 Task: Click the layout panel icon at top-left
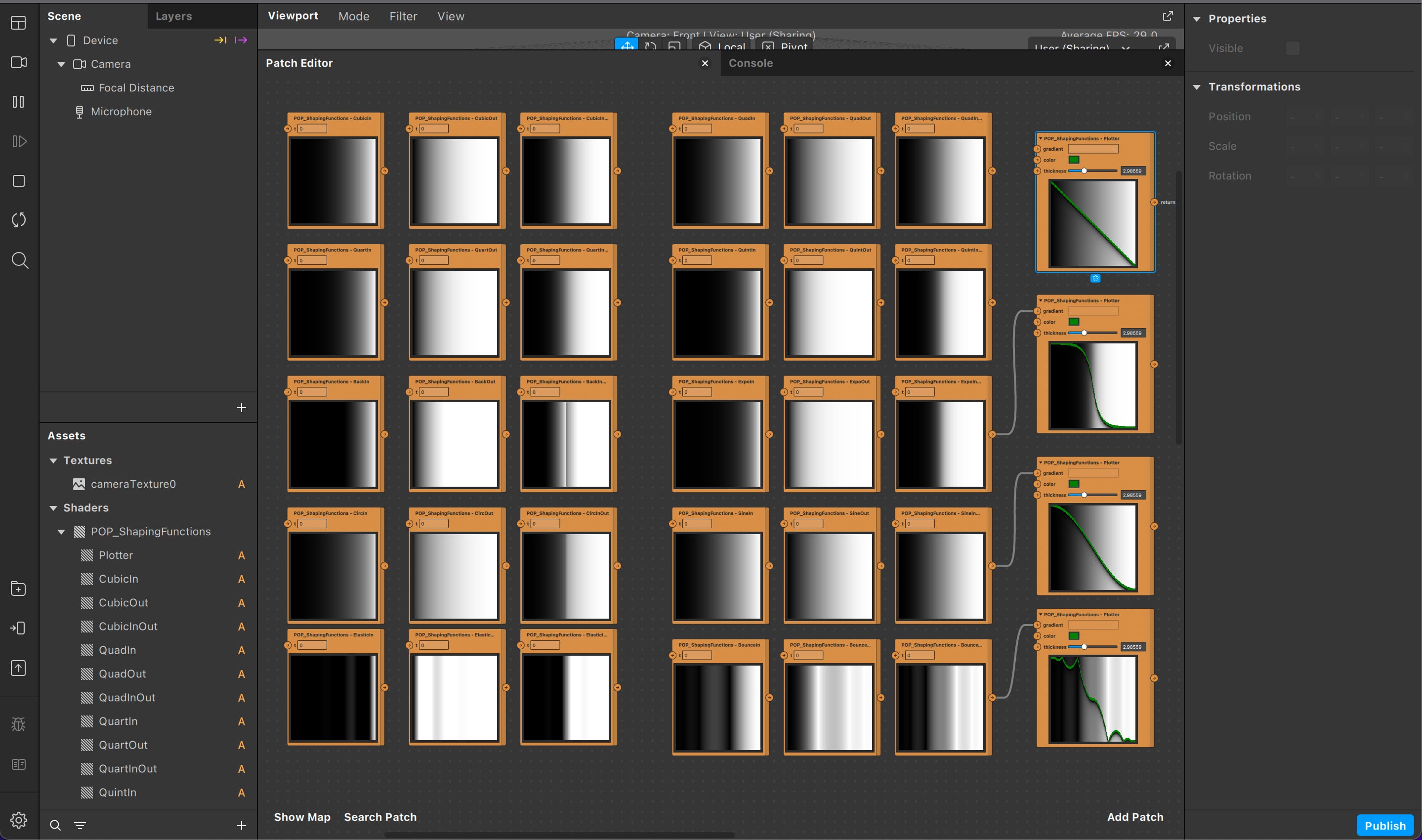pyautogui.click(x=18, y=23)
